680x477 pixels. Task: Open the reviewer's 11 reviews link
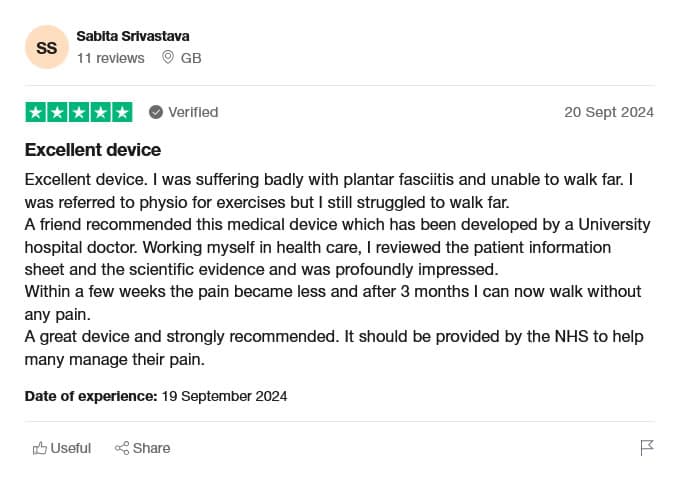110,58
